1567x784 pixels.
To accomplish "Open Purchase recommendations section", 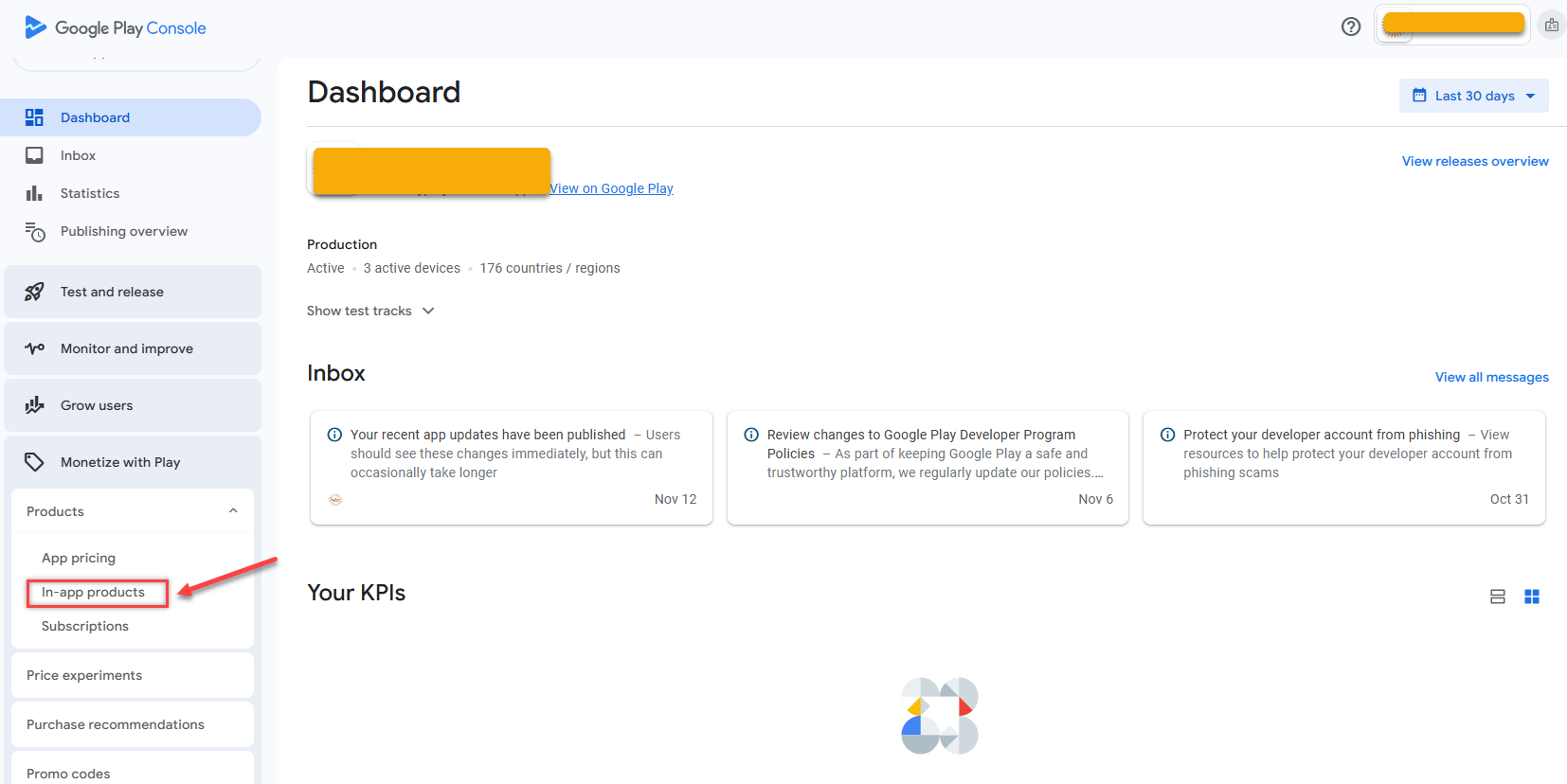I will pos(133,724).
